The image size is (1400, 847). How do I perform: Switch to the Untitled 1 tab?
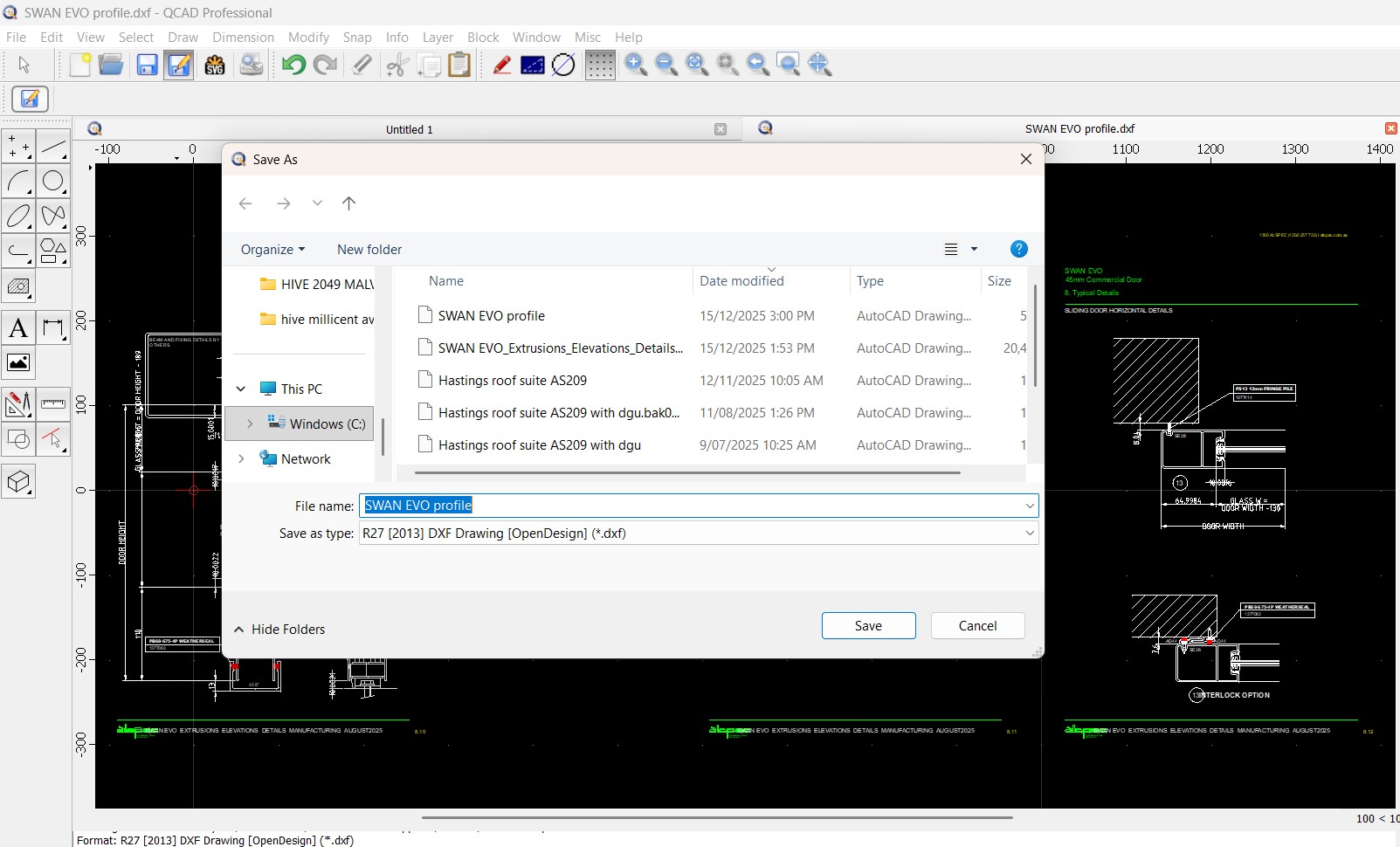[x=407, y=128]
